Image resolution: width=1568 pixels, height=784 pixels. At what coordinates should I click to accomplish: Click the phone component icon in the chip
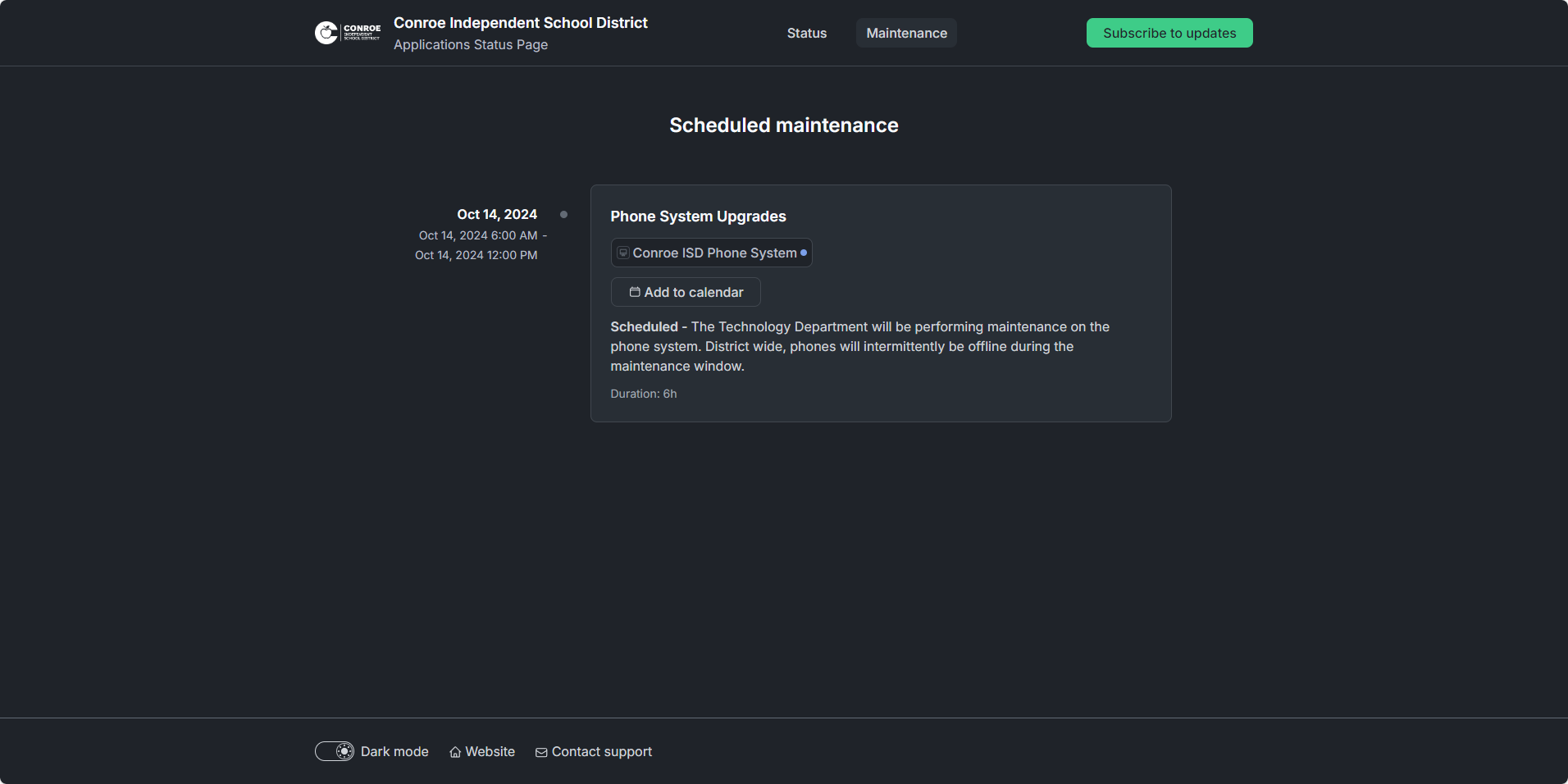[623, 253]
